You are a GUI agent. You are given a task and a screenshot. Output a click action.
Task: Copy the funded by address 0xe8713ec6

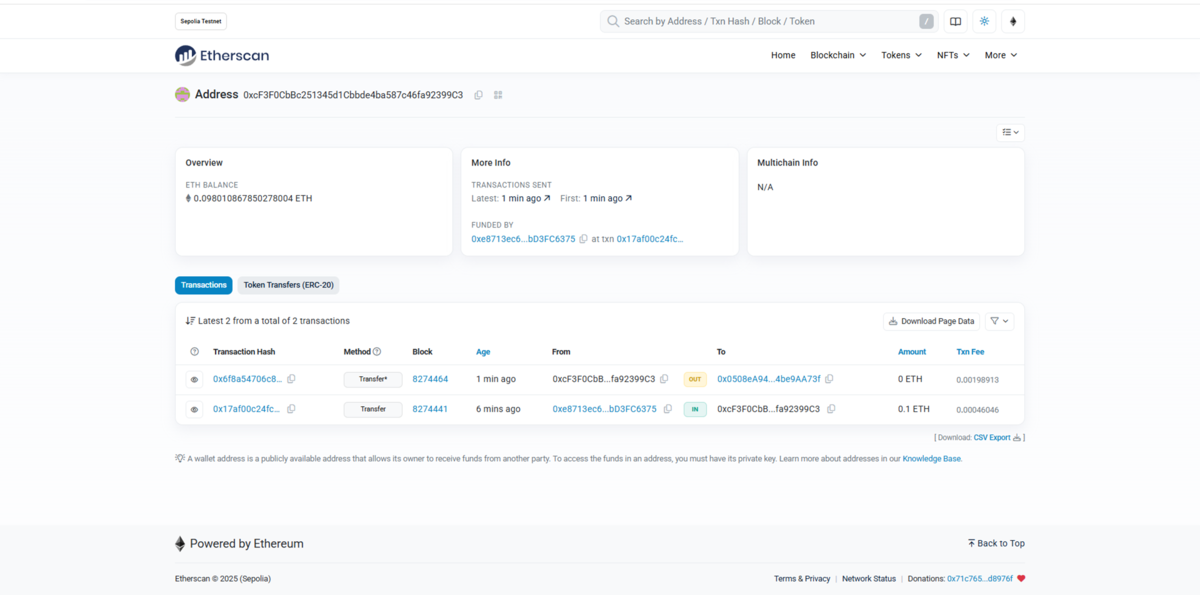coord(584,239)
